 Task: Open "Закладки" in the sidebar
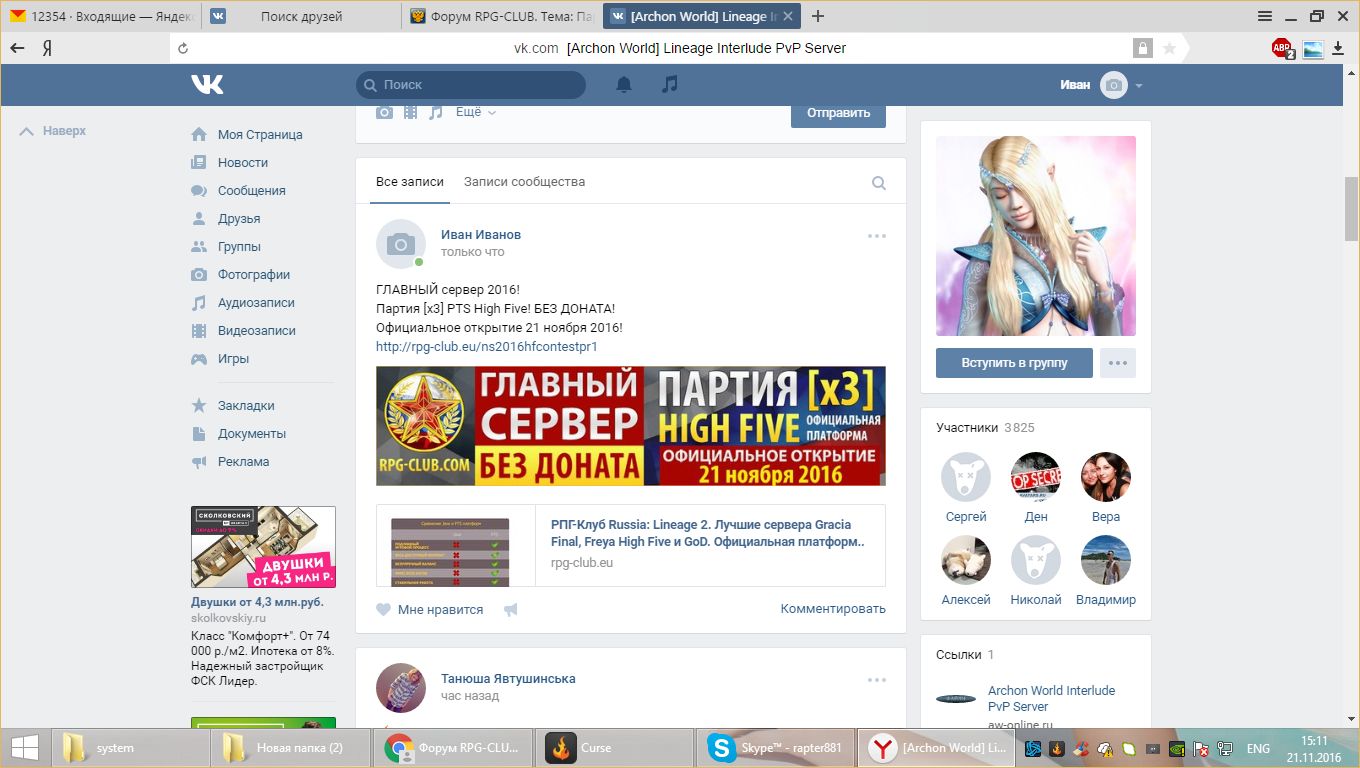[x=246, y=406]
